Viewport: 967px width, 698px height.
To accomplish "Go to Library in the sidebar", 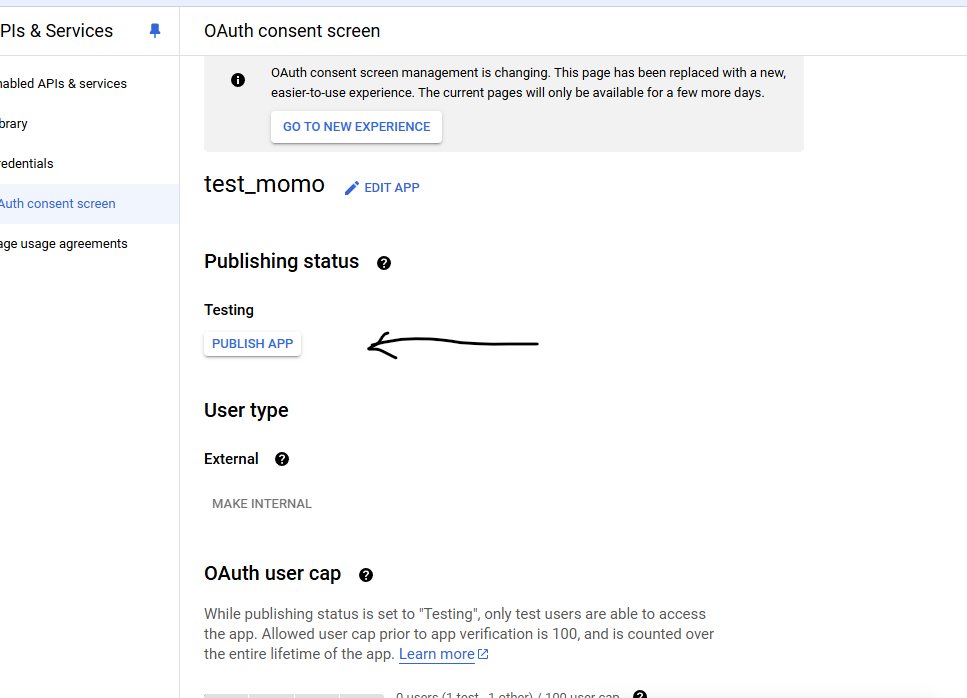I will [14, 124].
